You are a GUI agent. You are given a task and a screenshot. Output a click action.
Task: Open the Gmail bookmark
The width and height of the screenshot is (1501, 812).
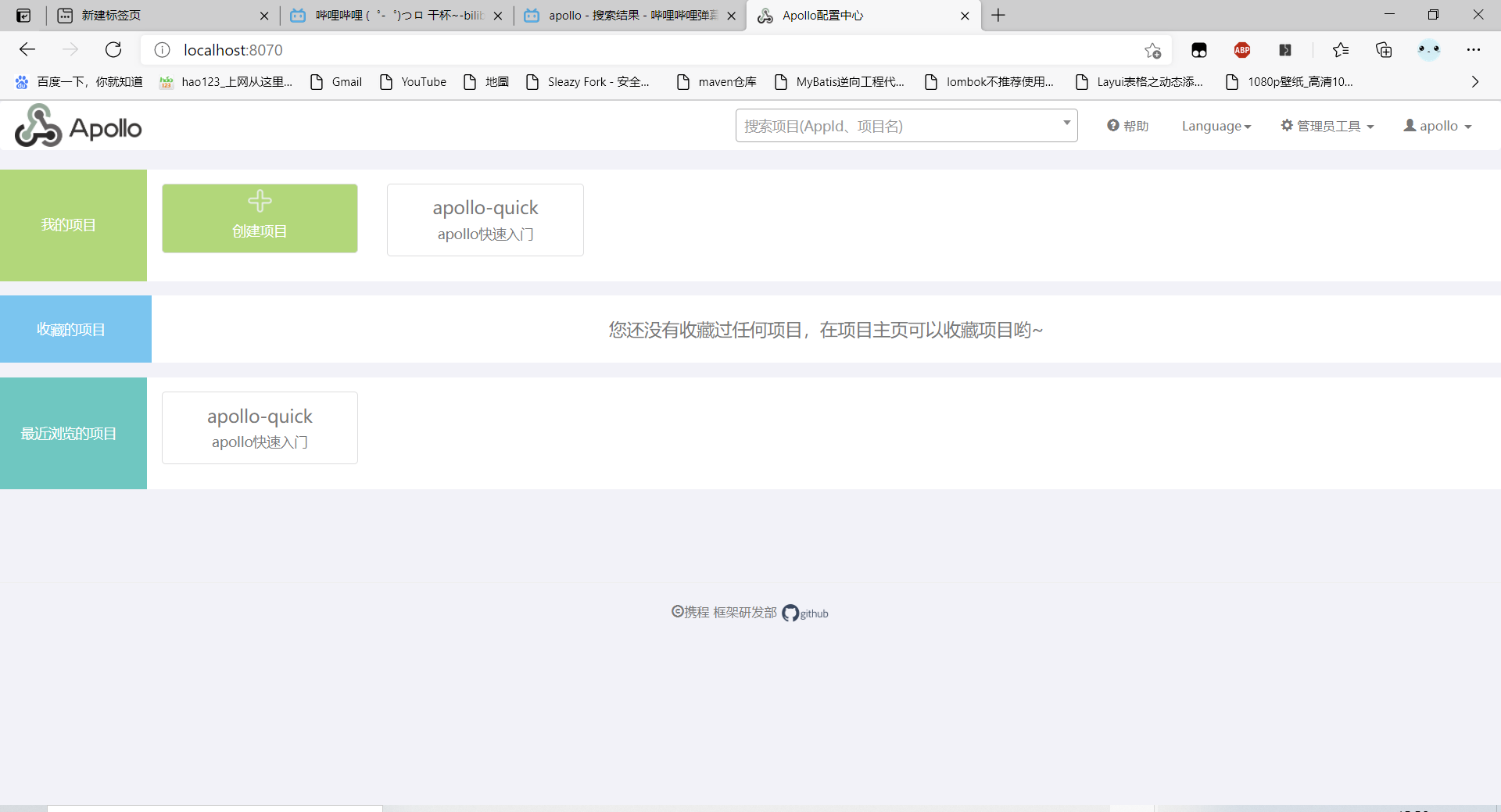pos(335,81)
